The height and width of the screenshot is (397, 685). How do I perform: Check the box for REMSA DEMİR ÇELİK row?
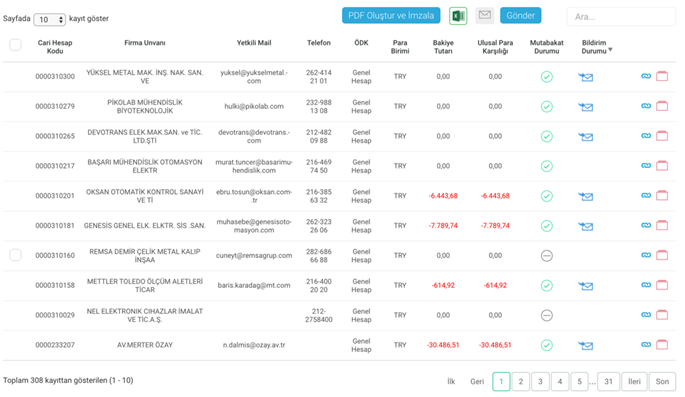pos(15,255)
